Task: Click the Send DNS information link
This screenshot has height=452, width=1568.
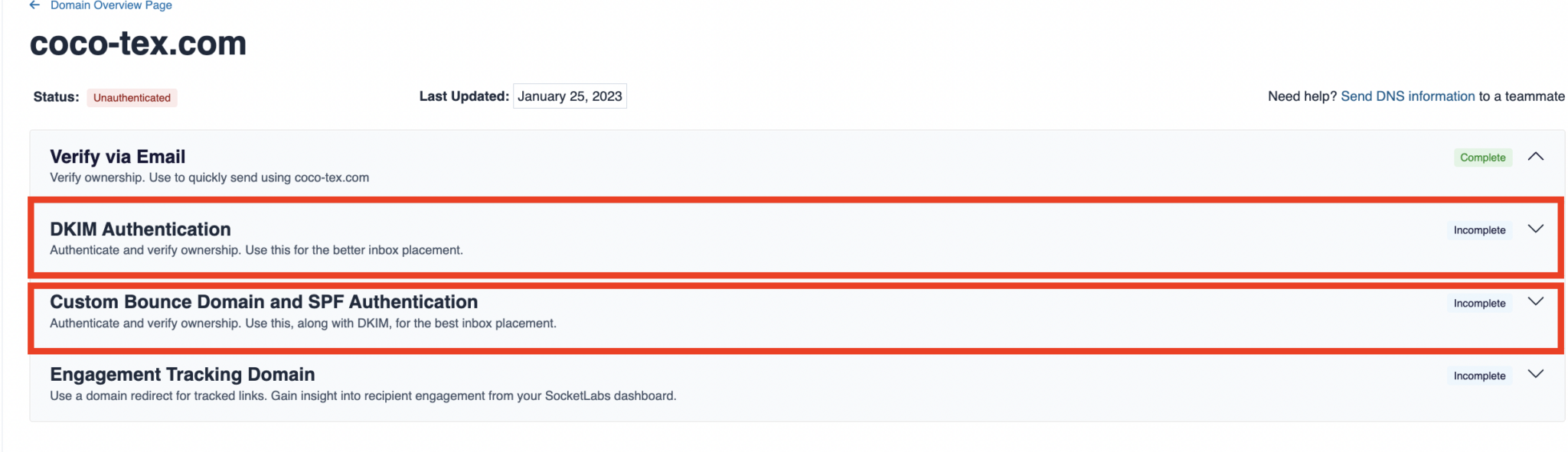Action: coord(1406,96)
